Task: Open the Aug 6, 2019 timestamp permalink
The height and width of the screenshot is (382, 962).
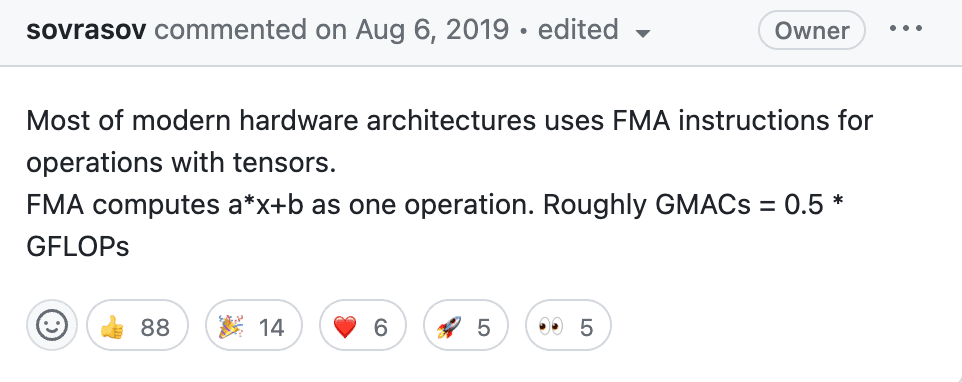Action: pos(433,30)
